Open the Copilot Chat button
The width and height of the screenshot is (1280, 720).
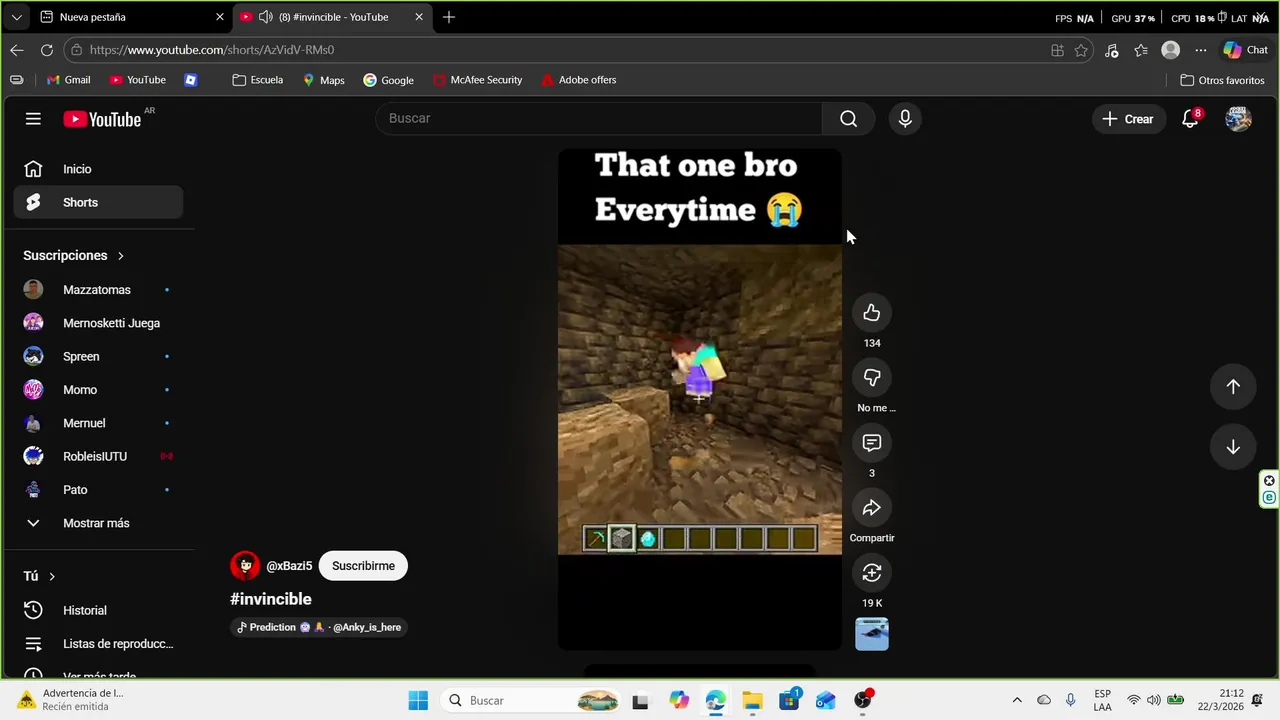point(1246,50)
